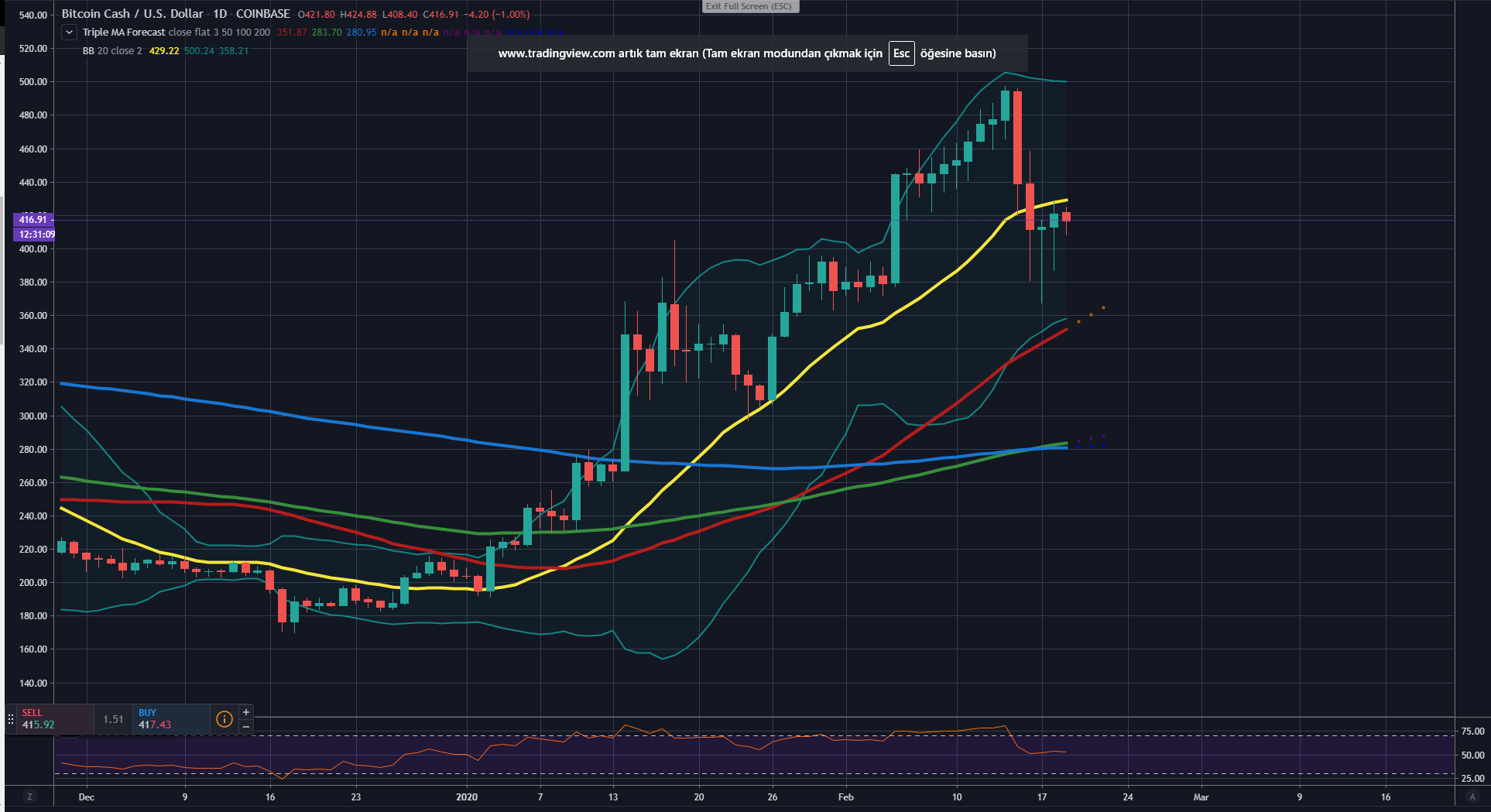Decrease order quantity with minus button
This screenshot has width=1491, height=812.
pos(246,727)
